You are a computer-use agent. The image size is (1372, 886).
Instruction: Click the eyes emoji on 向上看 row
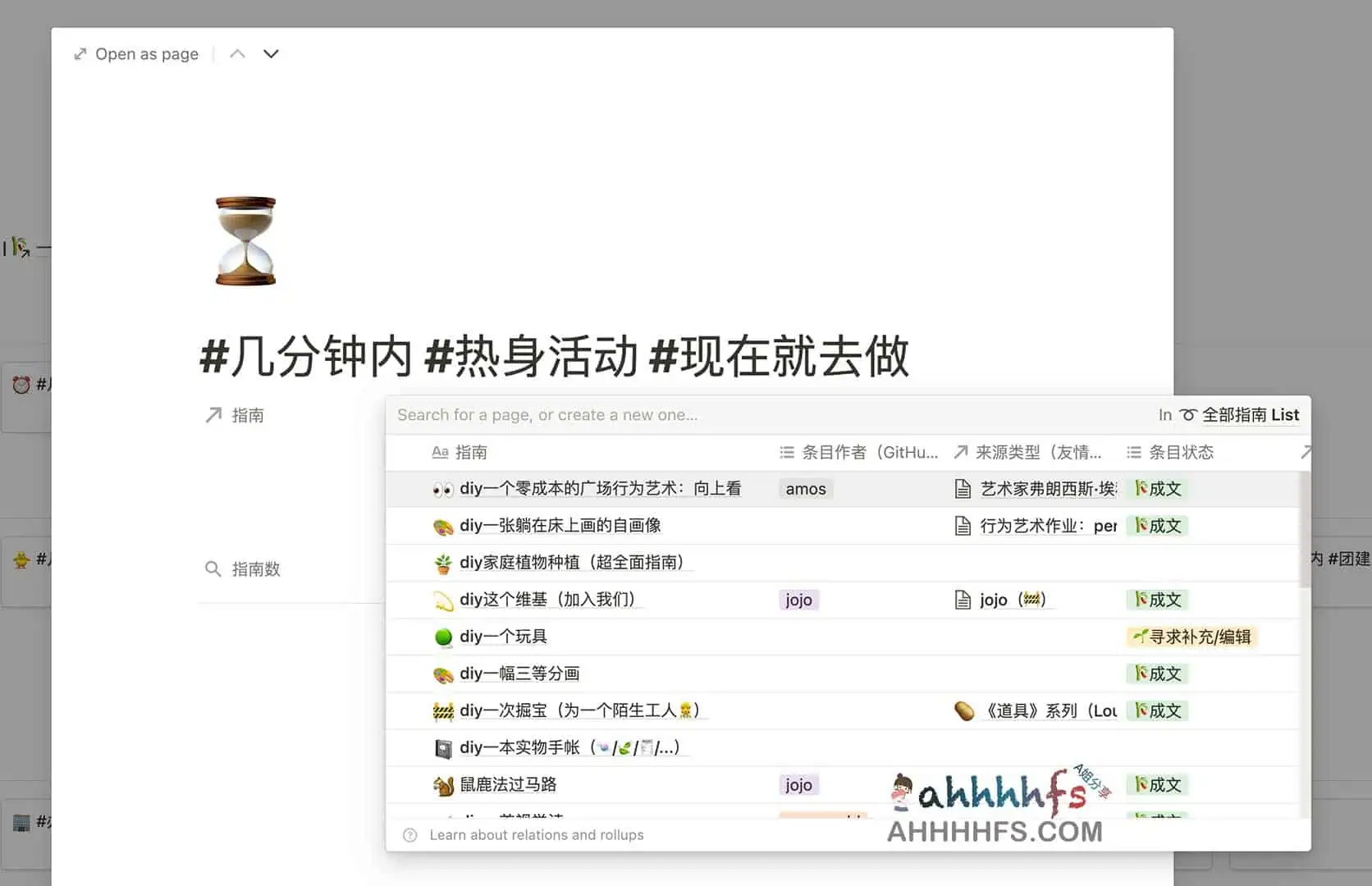(442, 488)
